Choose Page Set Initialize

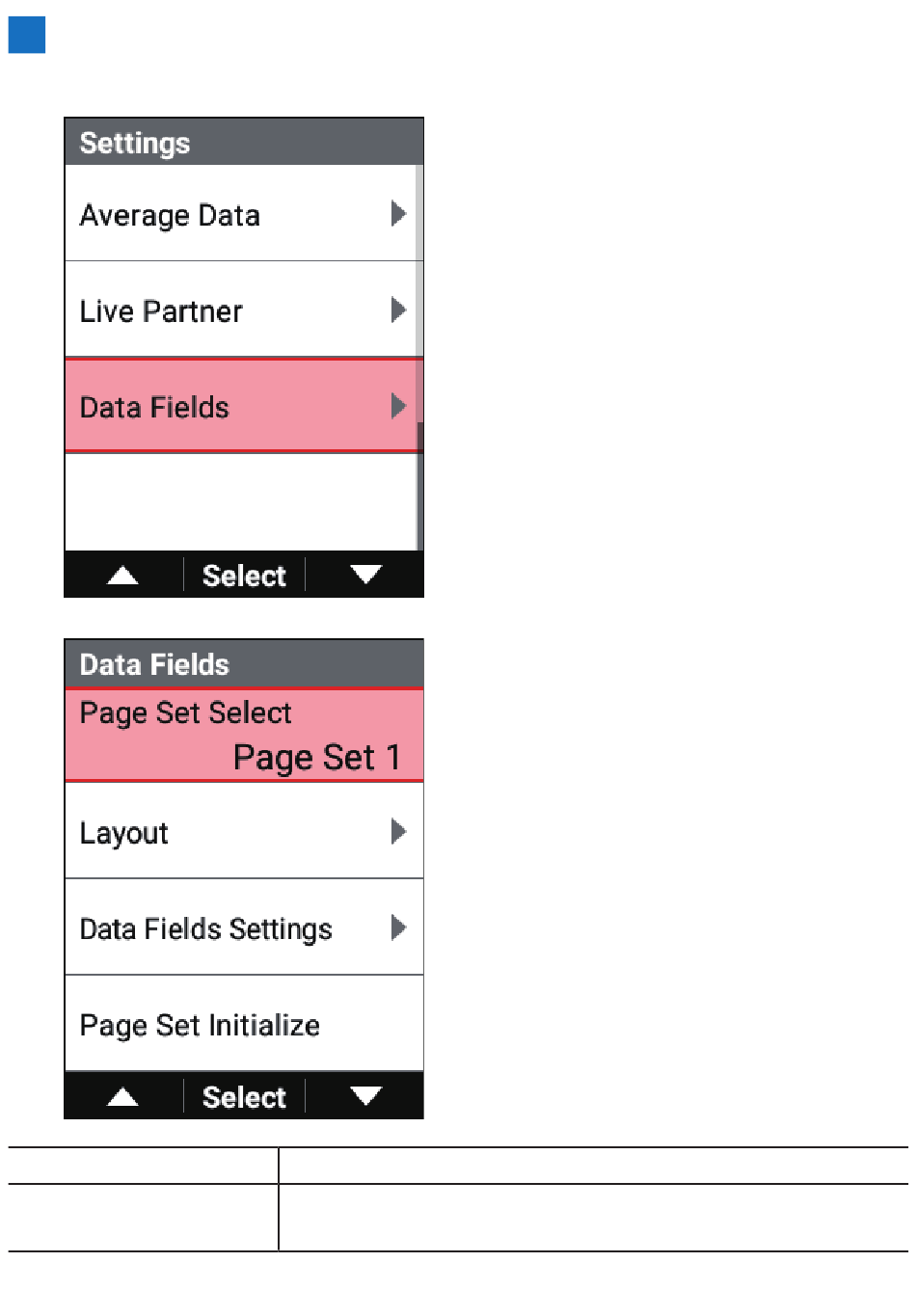244,1024
